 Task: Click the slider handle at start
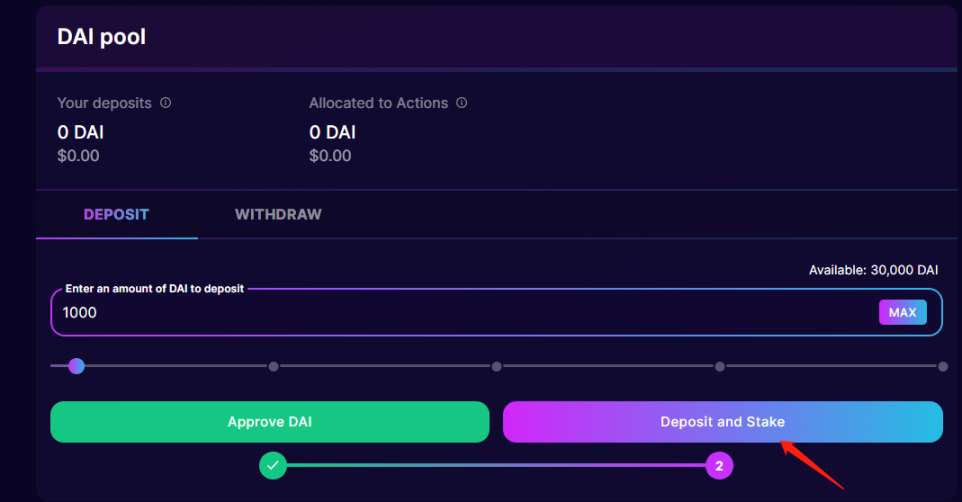tap(76, 366)
